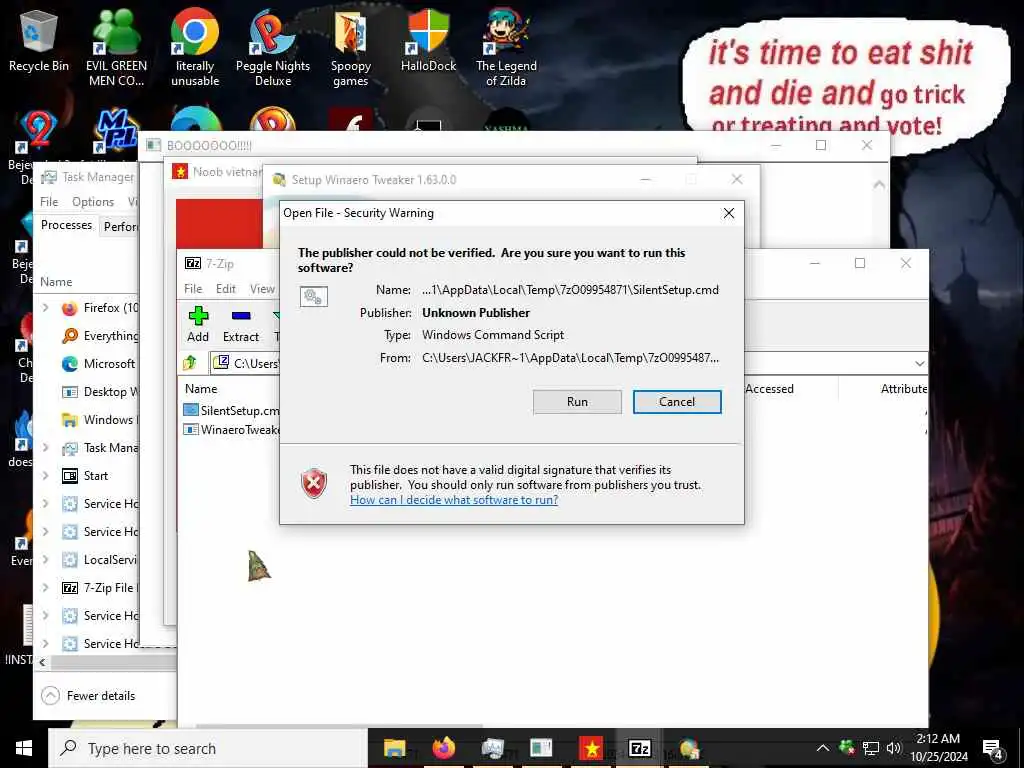The image size is (1024, 768).
Task: Click the Name column header in 7-Zip
Action: [x=201, y=389]
